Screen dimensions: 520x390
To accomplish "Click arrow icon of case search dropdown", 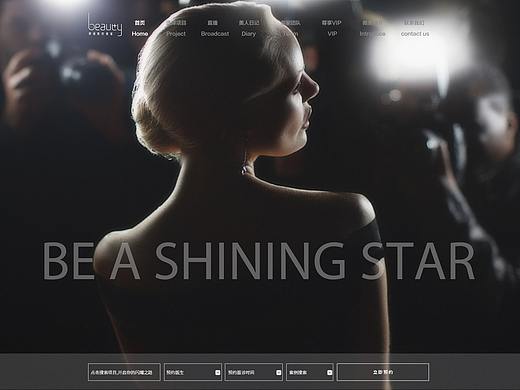I will [x=329, y=372].
